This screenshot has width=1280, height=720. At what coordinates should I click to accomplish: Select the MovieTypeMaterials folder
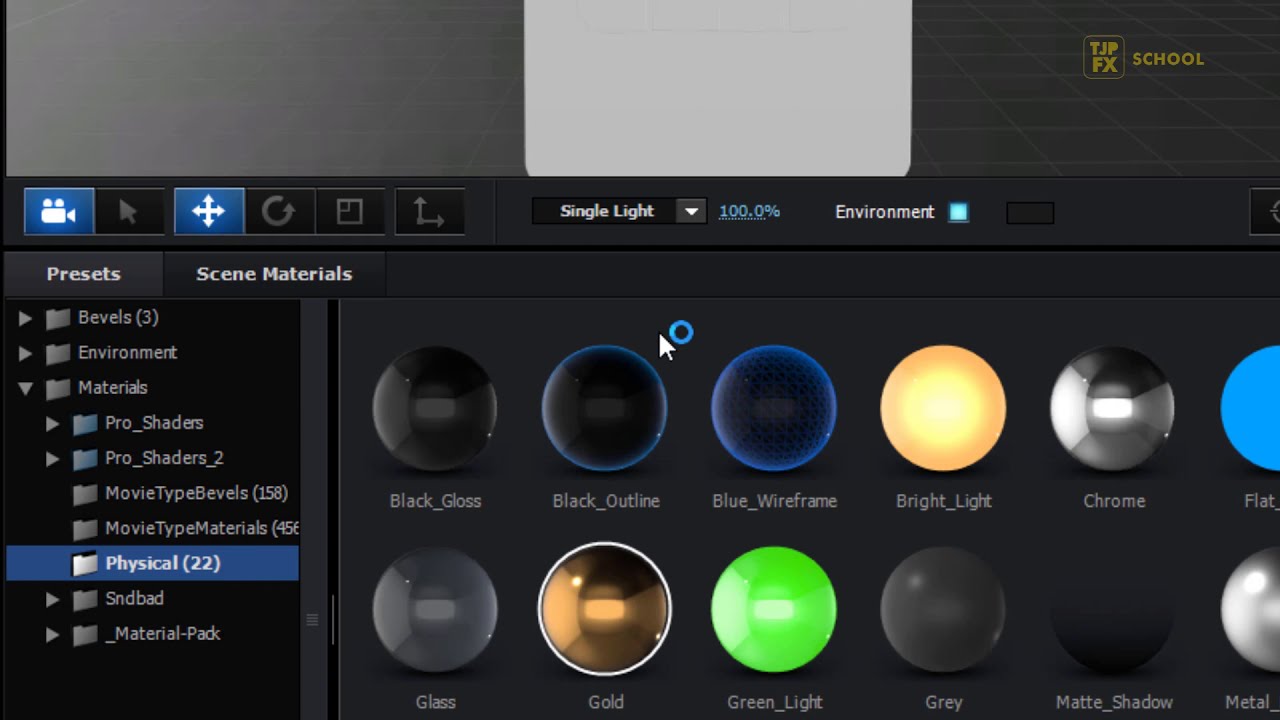(201, 527)
